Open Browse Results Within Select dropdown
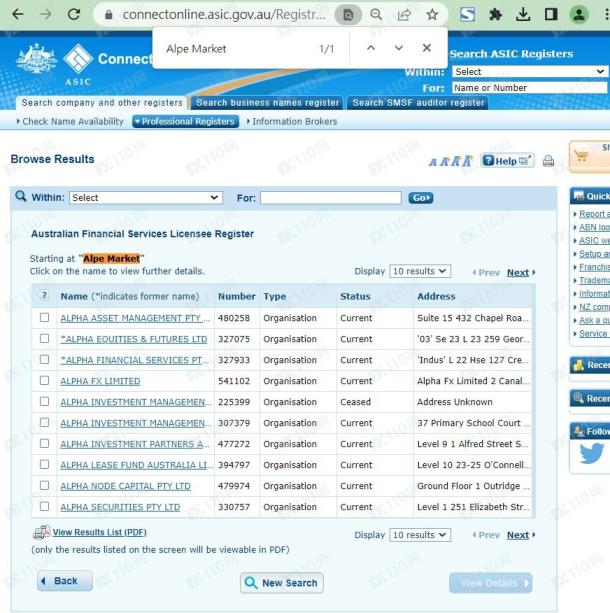 [x=146, y=197]
